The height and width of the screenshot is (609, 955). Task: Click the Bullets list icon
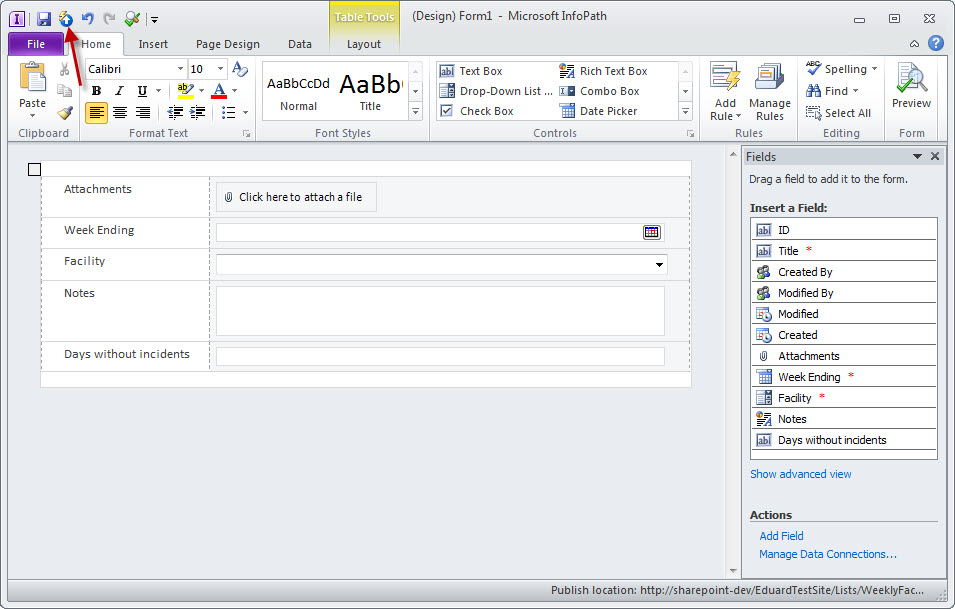point(228,113)
